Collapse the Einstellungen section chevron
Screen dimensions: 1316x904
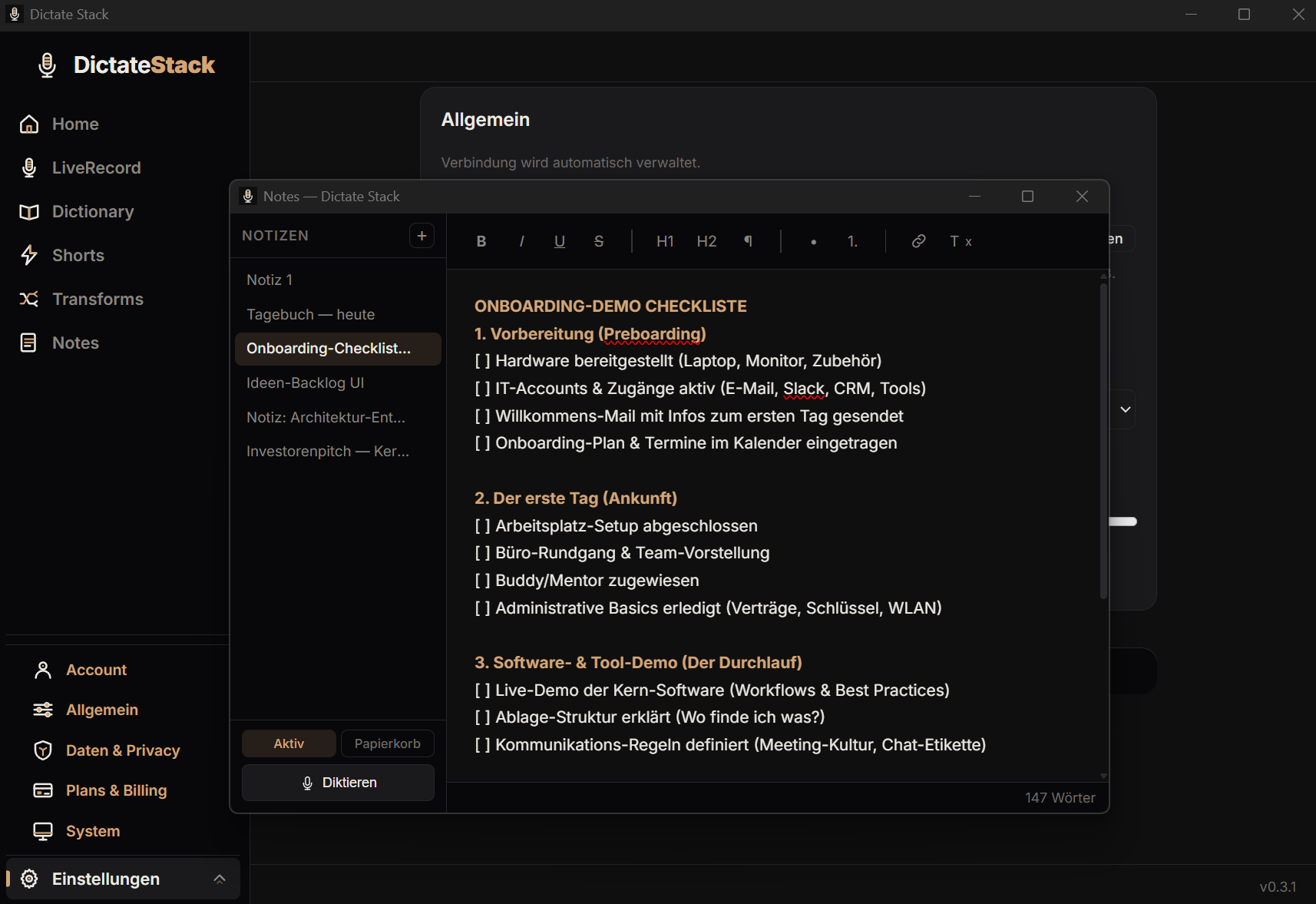click(x=220, y=879)
